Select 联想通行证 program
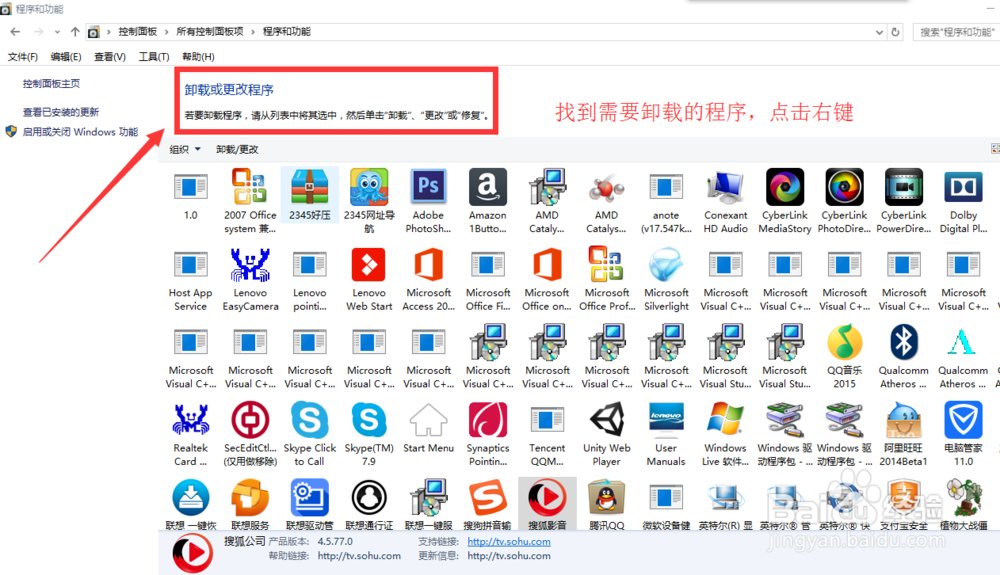 coord(369,504)
